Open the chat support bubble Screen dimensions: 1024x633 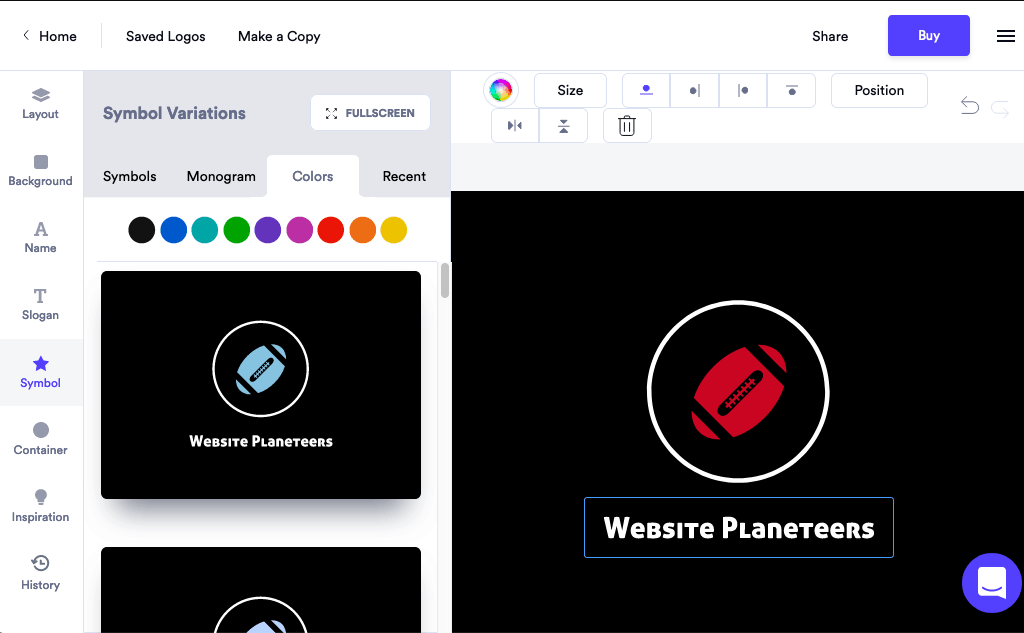992,583
